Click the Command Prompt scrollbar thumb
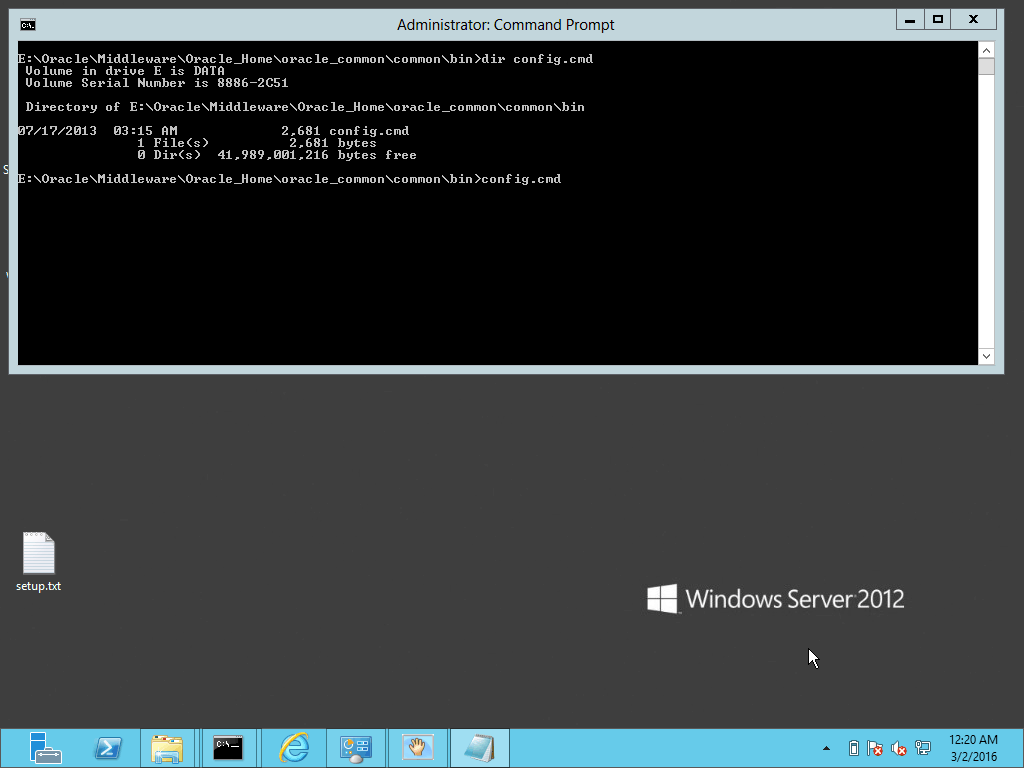 986,67
